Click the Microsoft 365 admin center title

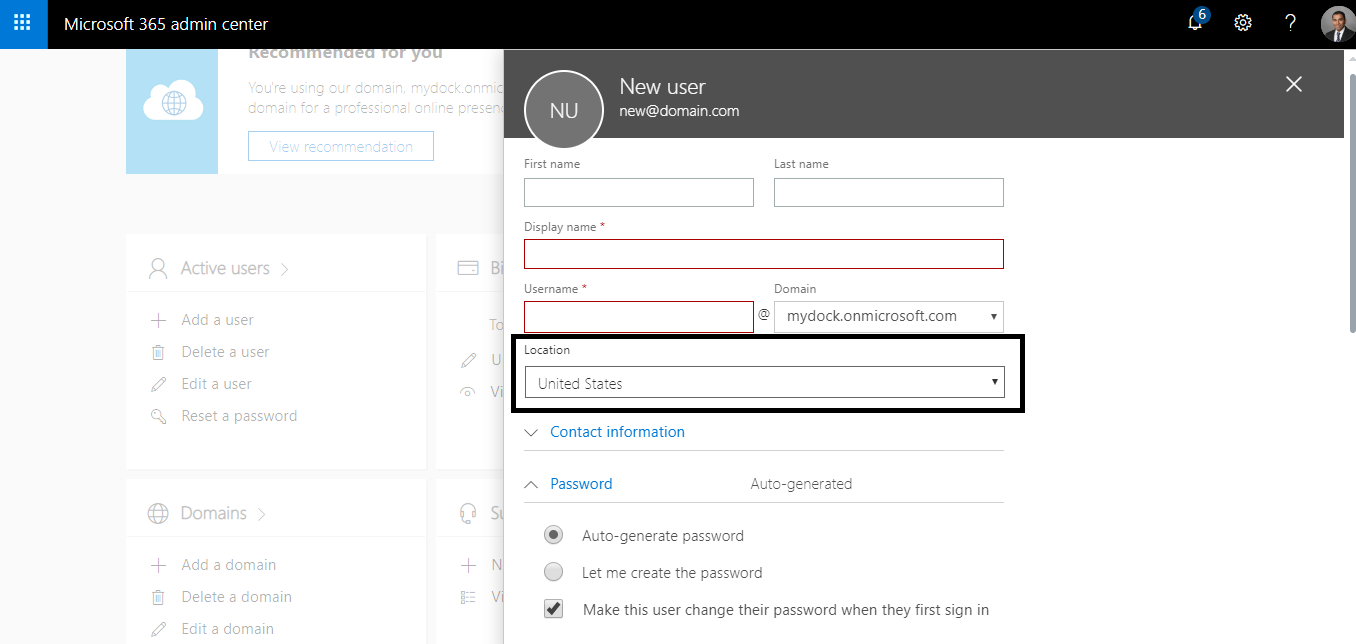click(x=166, y=24)
